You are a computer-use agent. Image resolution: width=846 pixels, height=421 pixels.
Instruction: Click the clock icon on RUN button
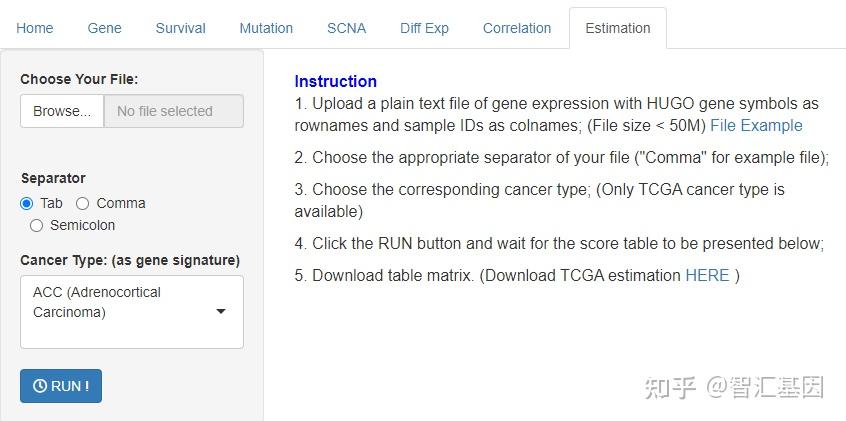[40, 386]
